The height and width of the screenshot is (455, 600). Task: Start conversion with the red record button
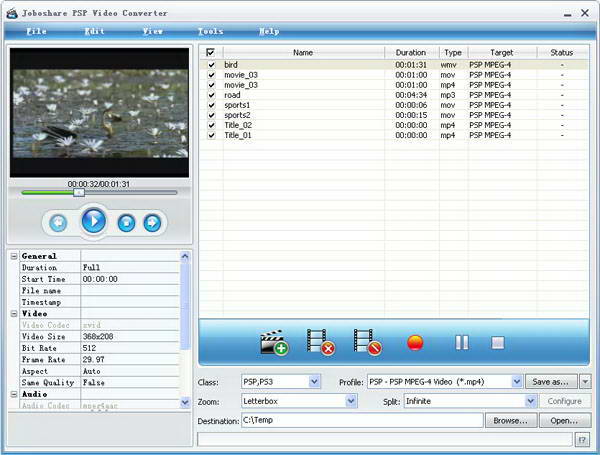[x=415, y=343]
